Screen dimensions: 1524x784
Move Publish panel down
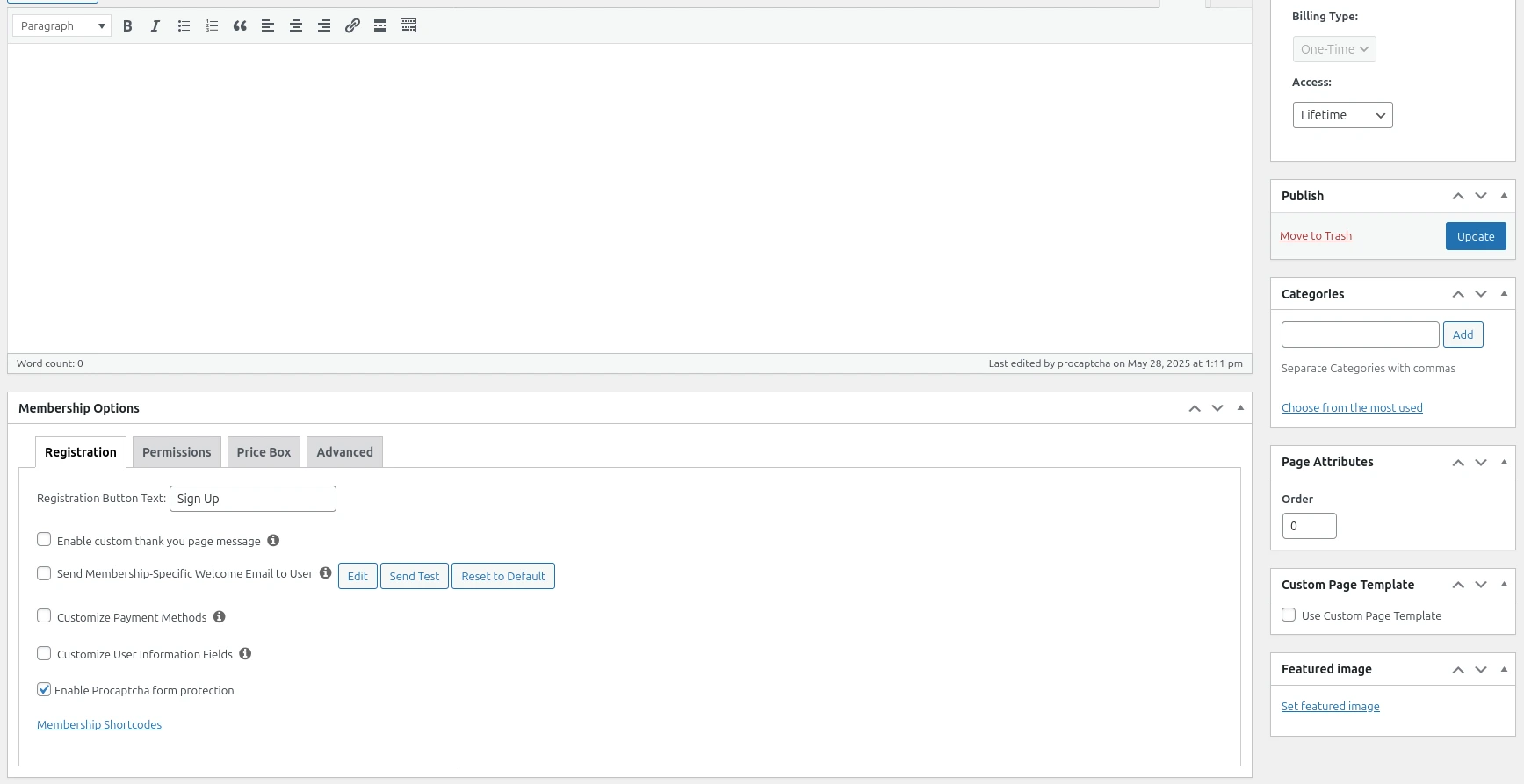1481,196
